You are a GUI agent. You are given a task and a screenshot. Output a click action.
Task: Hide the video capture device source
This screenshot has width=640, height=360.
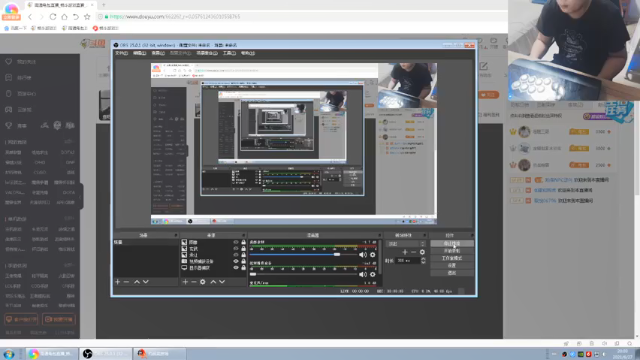point(236,261)
